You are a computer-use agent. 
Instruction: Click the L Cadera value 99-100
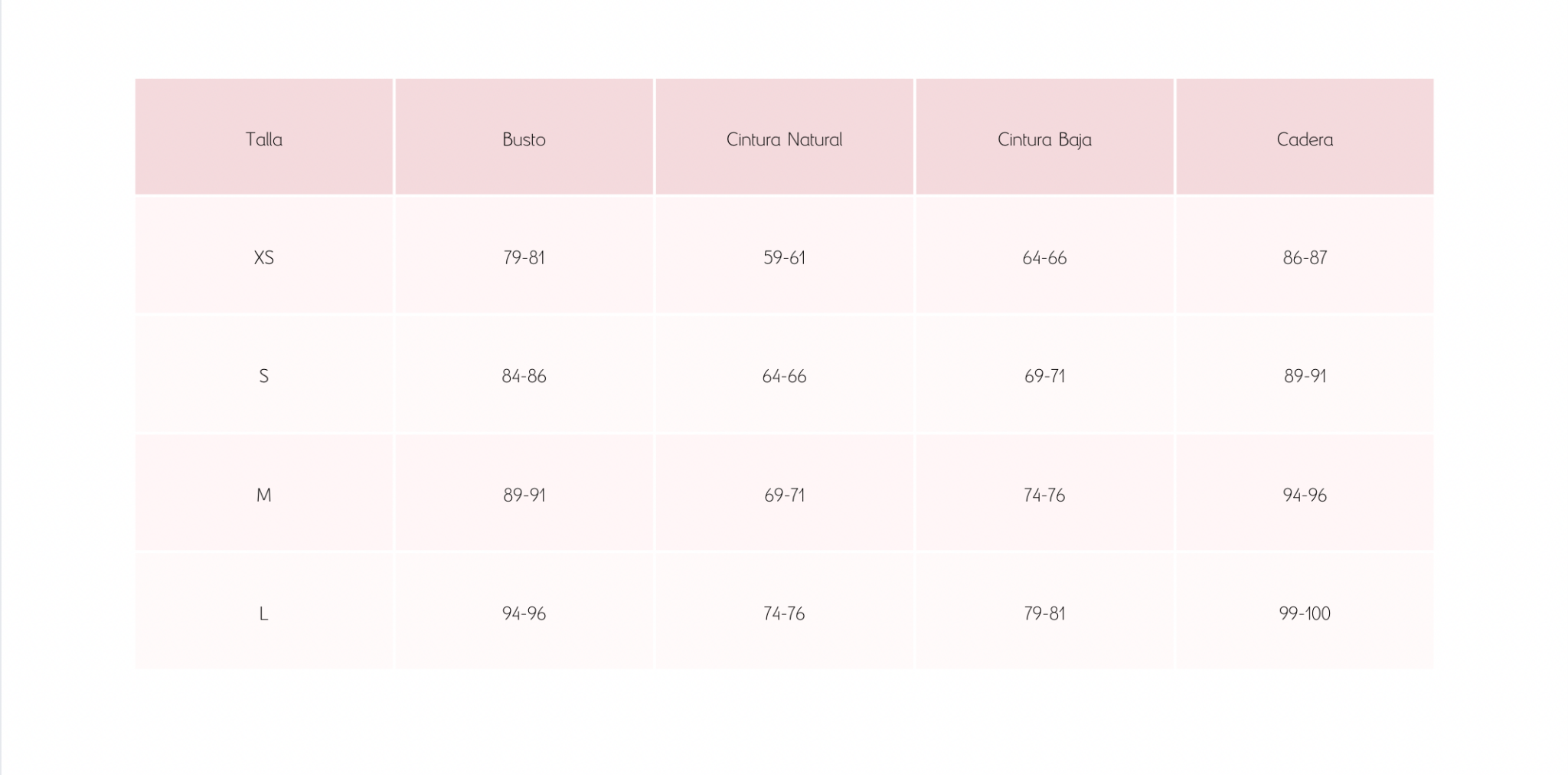(x=1305, y=613)
